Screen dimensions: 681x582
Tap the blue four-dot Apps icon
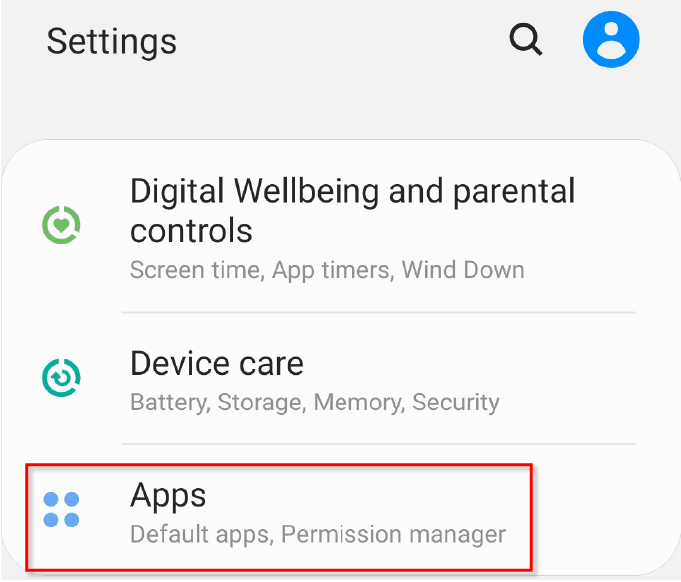pyautogui.click(x=61, y=509)
